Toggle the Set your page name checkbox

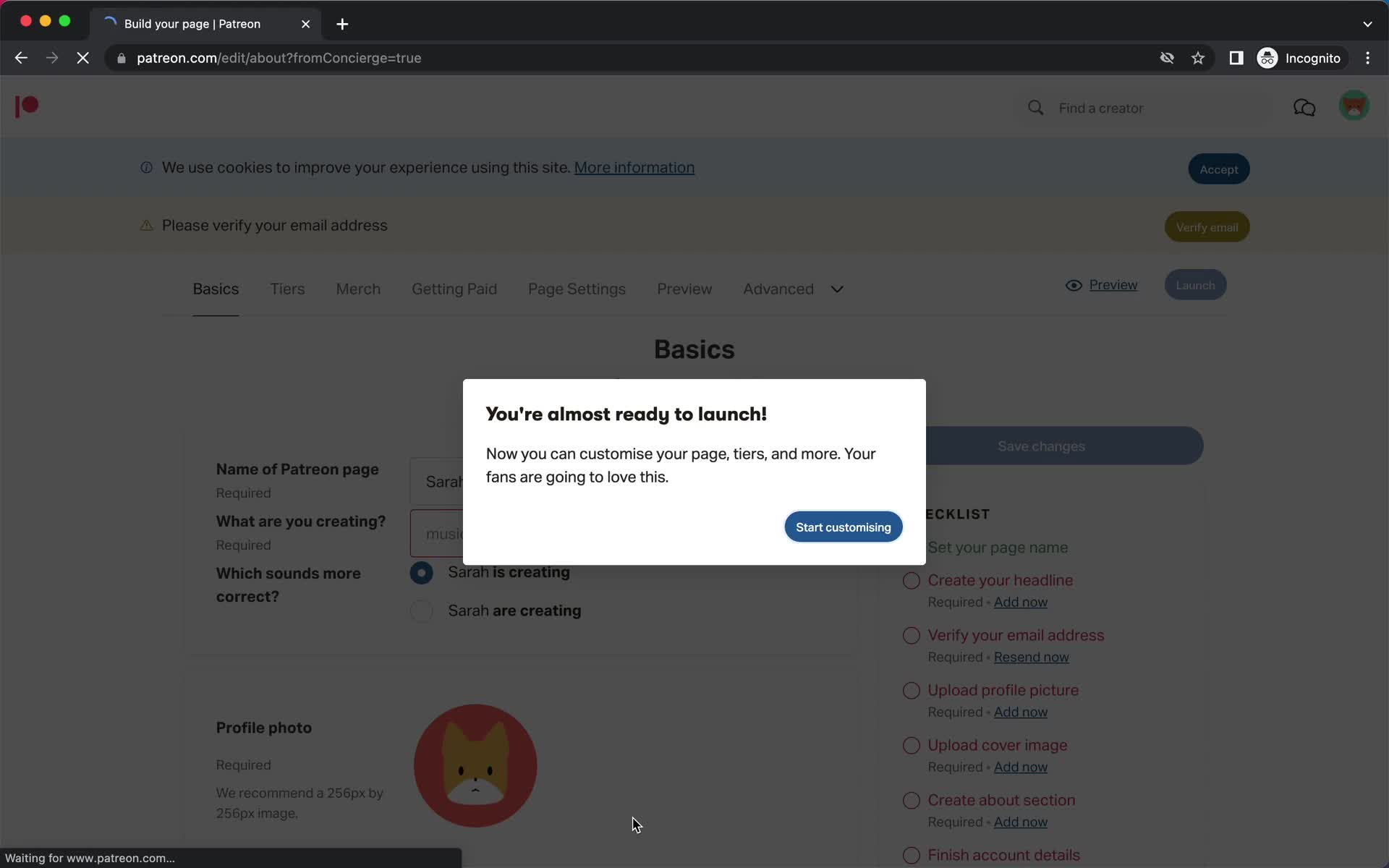911,547
